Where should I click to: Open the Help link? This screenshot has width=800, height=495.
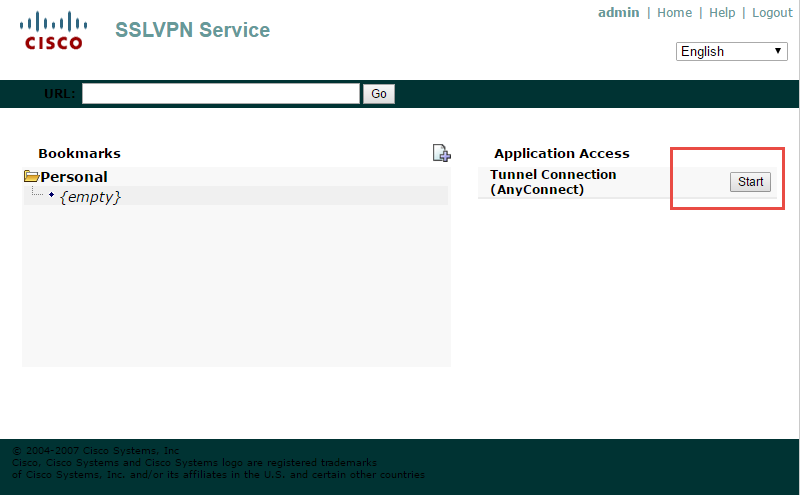coord(722,13)
